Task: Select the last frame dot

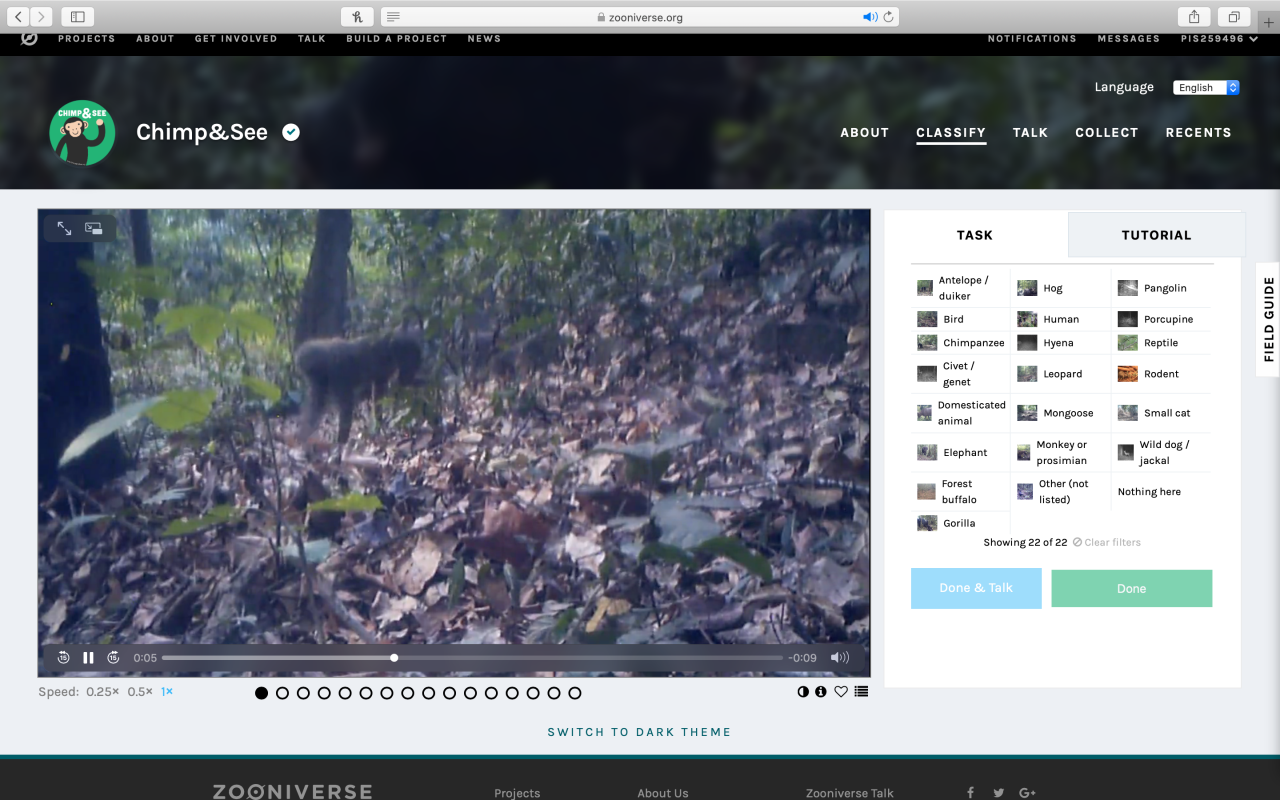Action: (574, 693)
